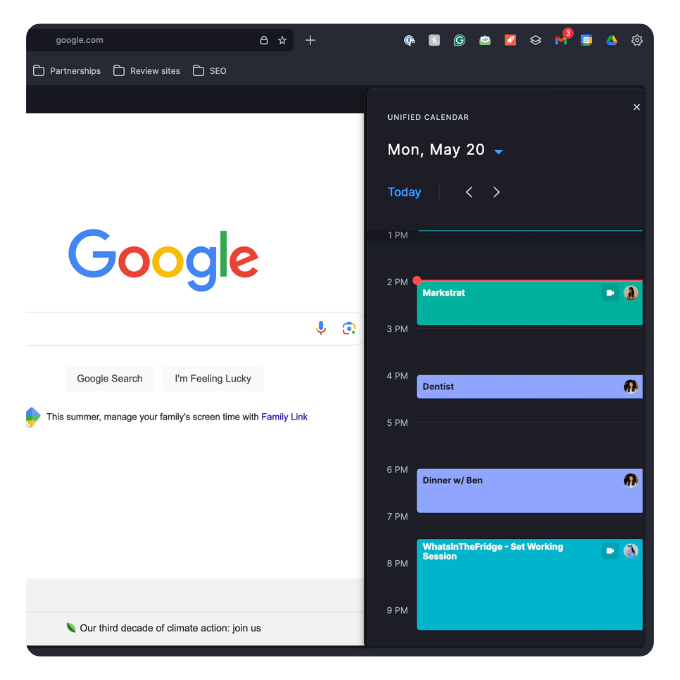Image resolution: width=680 pixels, height=680 pixels.
Task: Search by image with Google Lens icon
Action: pyautogui.click(x=348, y=328)
